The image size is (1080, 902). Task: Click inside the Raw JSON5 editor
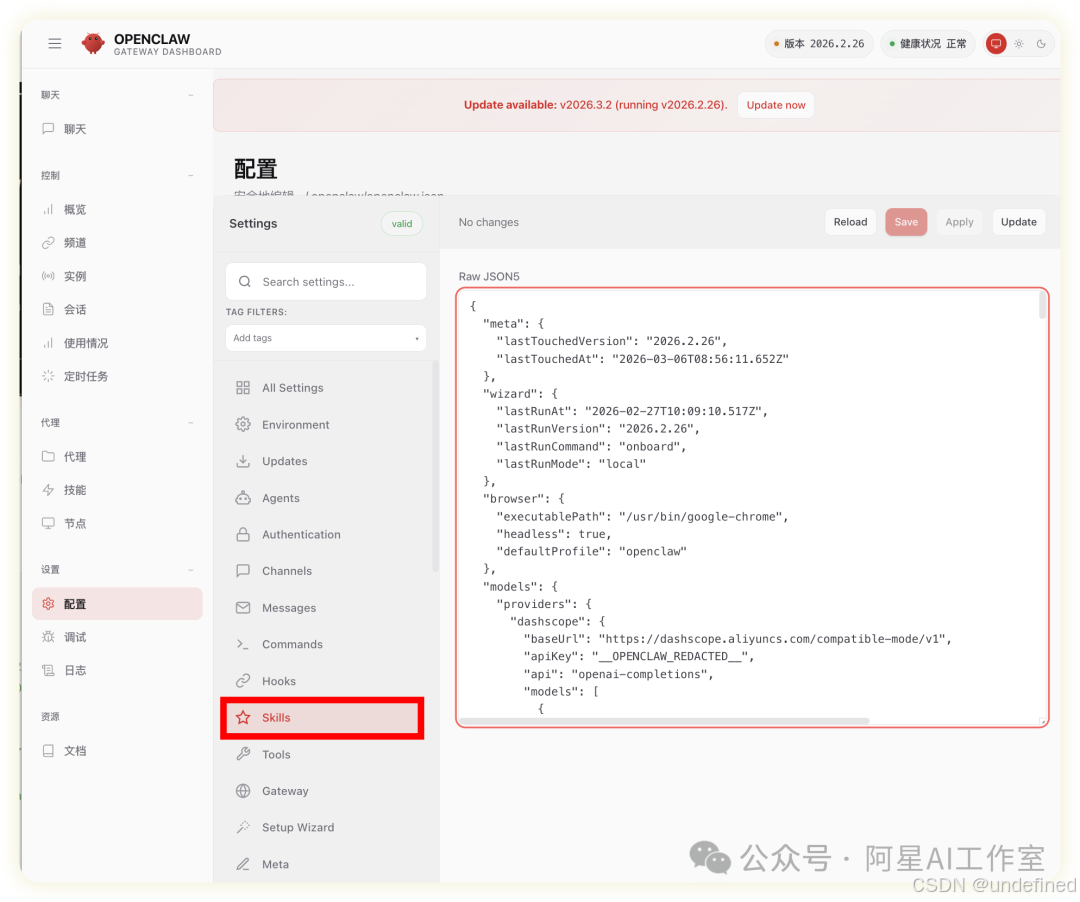[751, 507]
